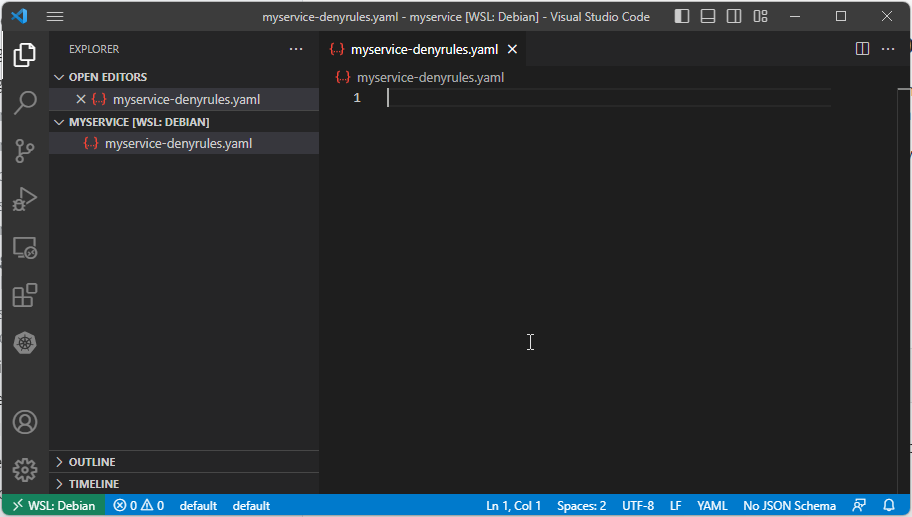Image resolution: width=912 pixels, height=517 pixels.
Task: Collapse the Open Editors section
Action: pyautogui.click(x=107, y=77)
